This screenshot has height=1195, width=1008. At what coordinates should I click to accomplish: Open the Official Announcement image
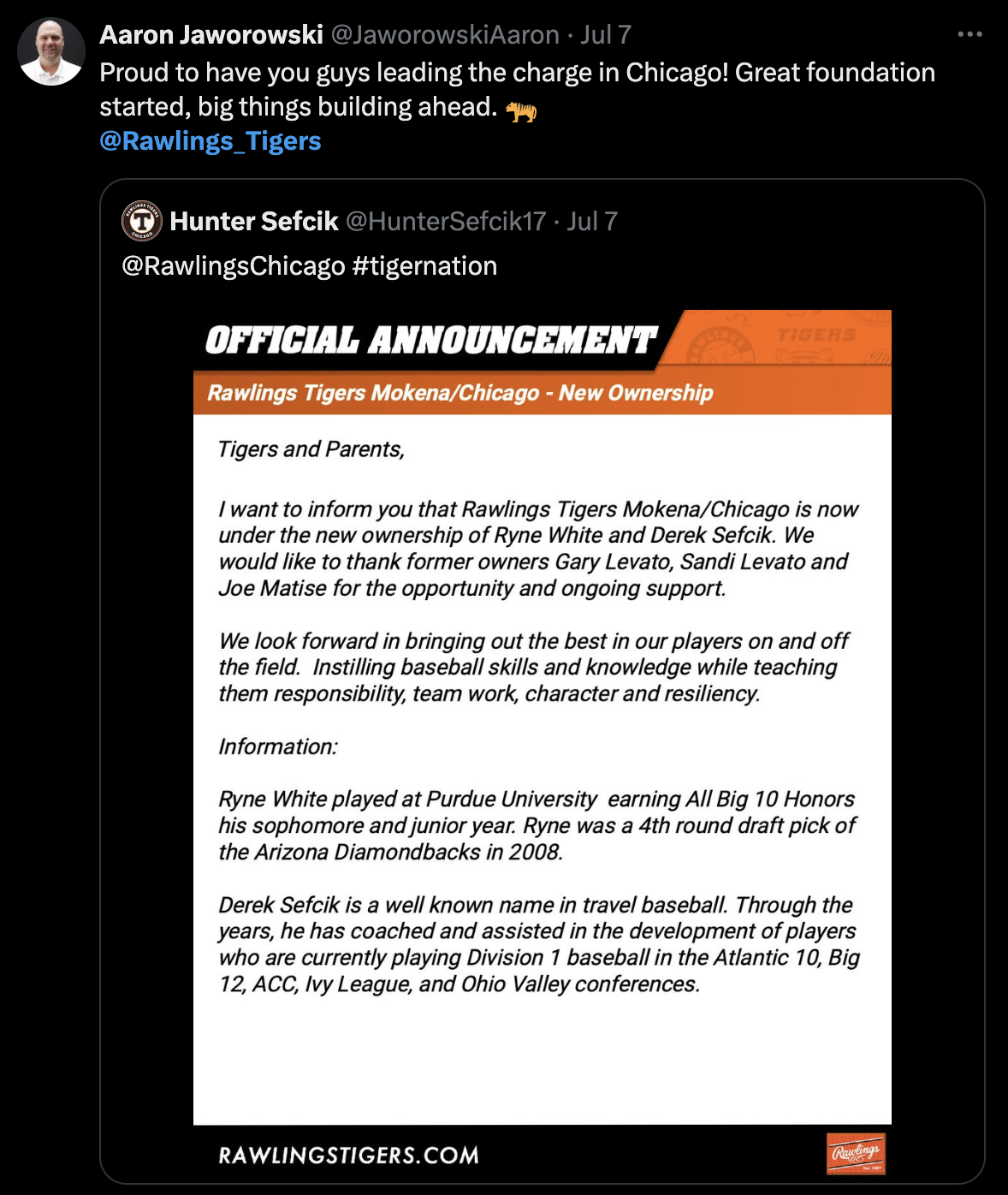tap(543, 746)
